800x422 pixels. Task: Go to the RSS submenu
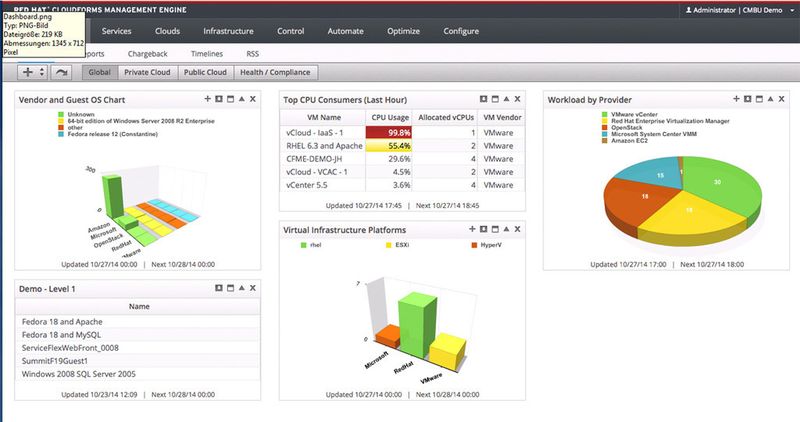click(x=253, y=54)
